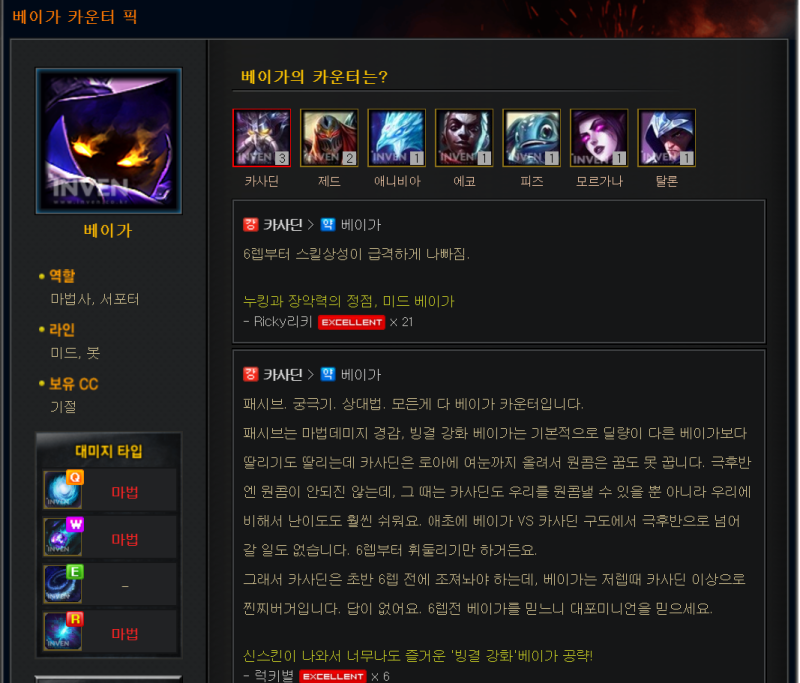Image resolution: width=800 pixels, height=683 pixels.
Task: Click the 약 badge in second counter comment
Action: pos(328,374)
